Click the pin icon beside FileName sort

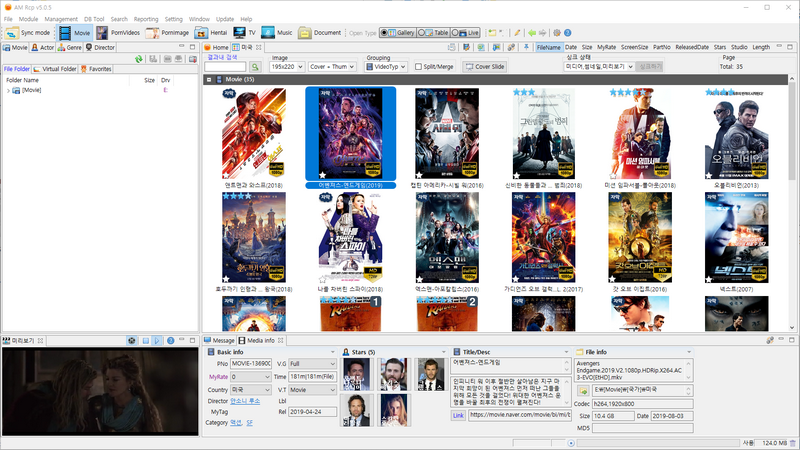526,47
